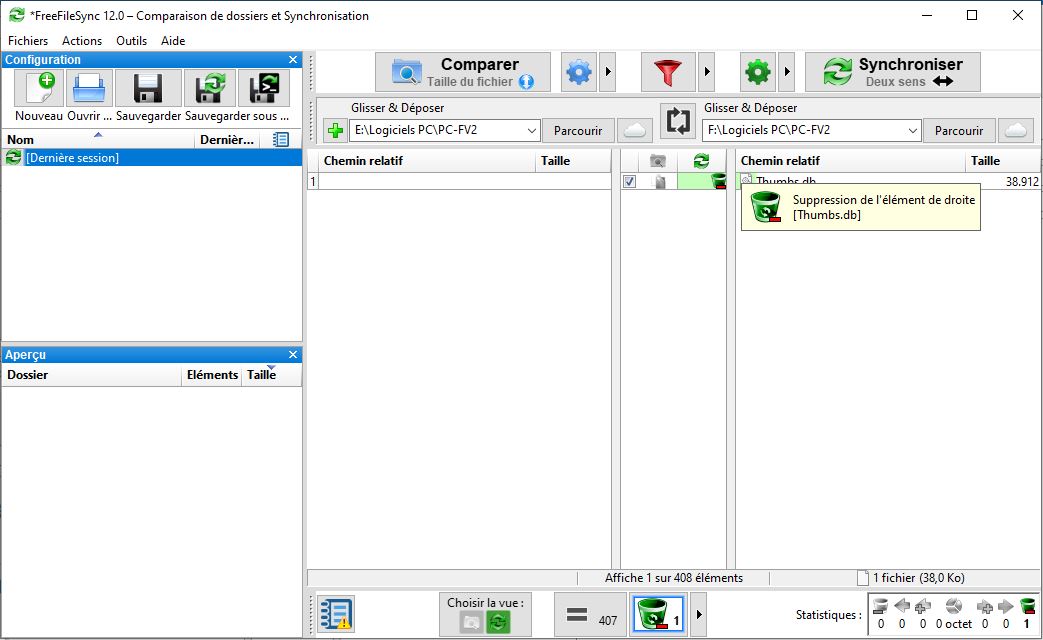
Task: Click right Taille column header
Action: pyautogui.click(x=1002, y=161)
